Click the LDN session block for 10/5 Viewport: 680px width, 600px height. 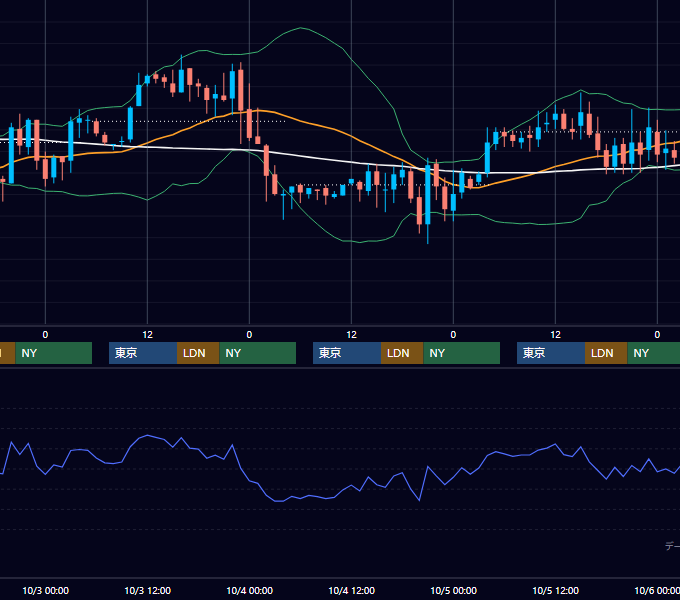pyautogui.click(x=606, y=353)
